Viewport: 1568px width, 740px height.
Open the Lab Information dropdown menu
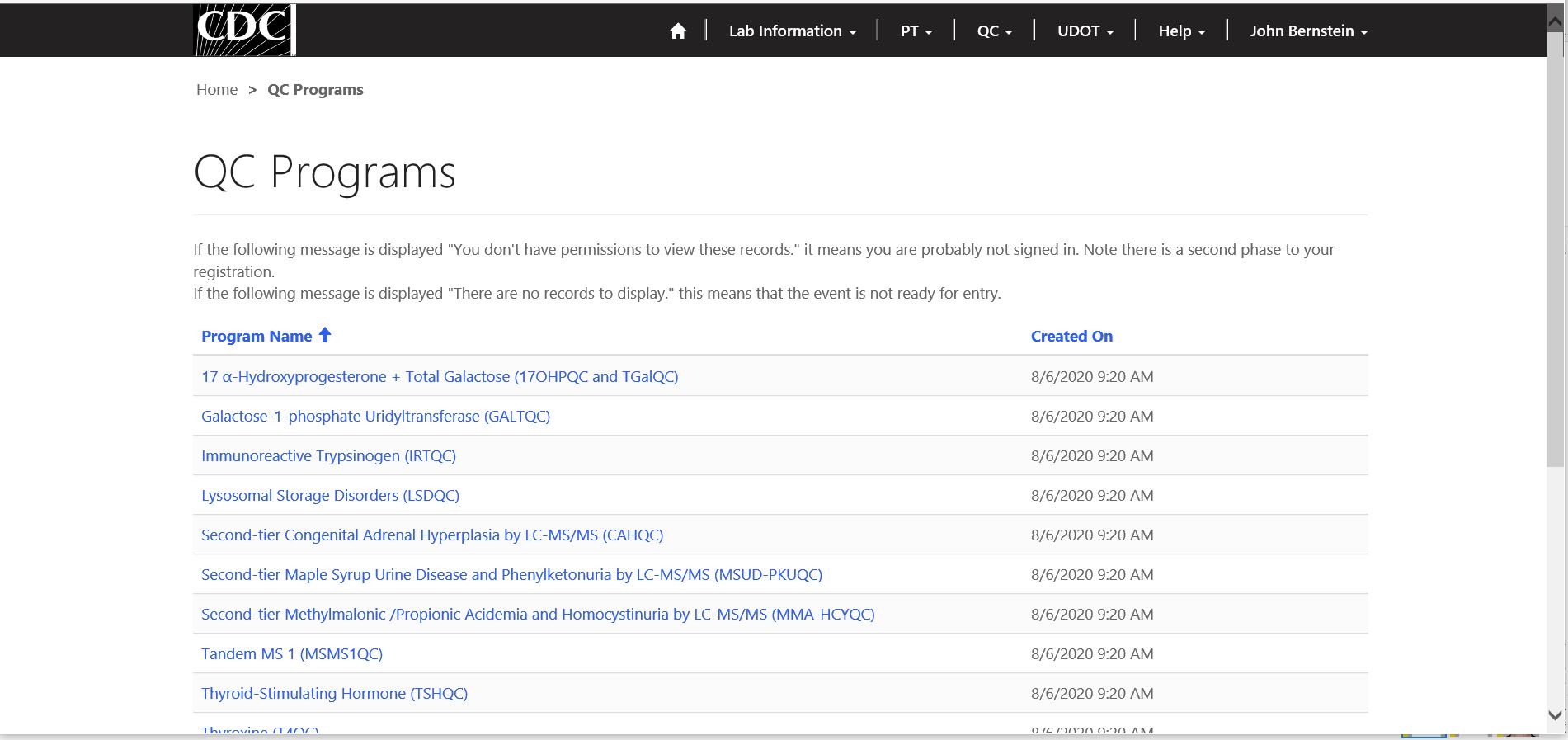(x=792, y=31)
